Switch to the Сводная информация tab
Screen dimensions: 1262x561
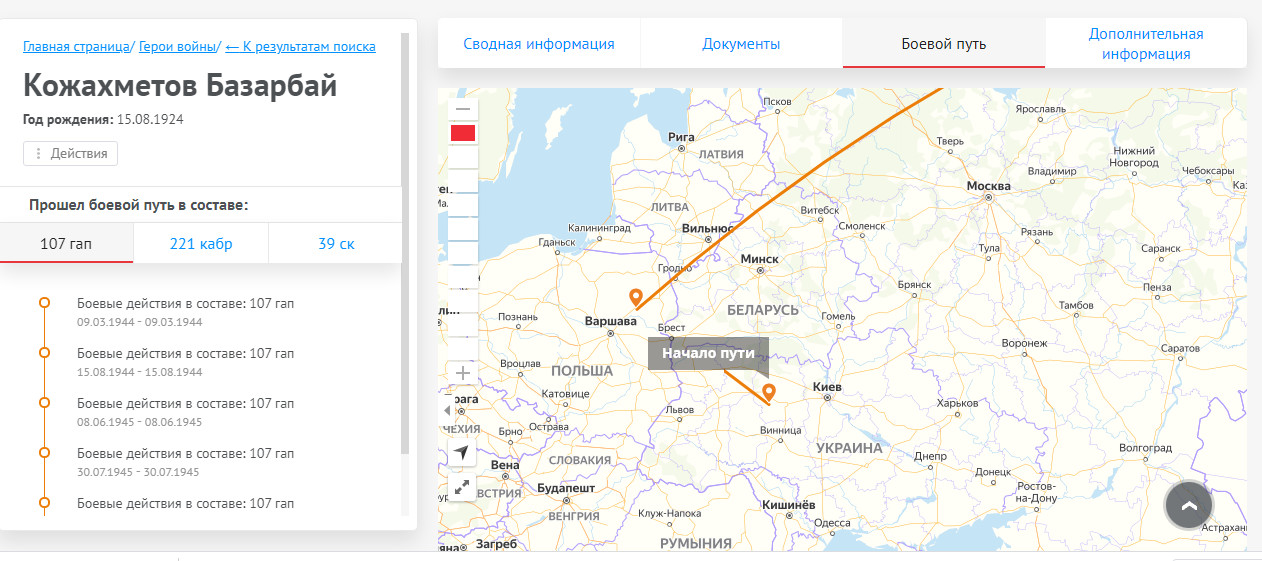tap(538, 44)
